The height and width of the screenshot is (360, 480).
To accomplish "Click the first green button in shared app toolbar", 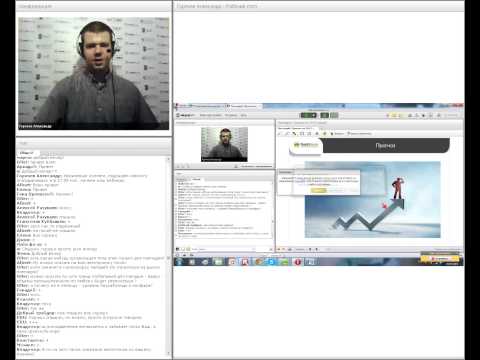I will click(x=309, y=115).
